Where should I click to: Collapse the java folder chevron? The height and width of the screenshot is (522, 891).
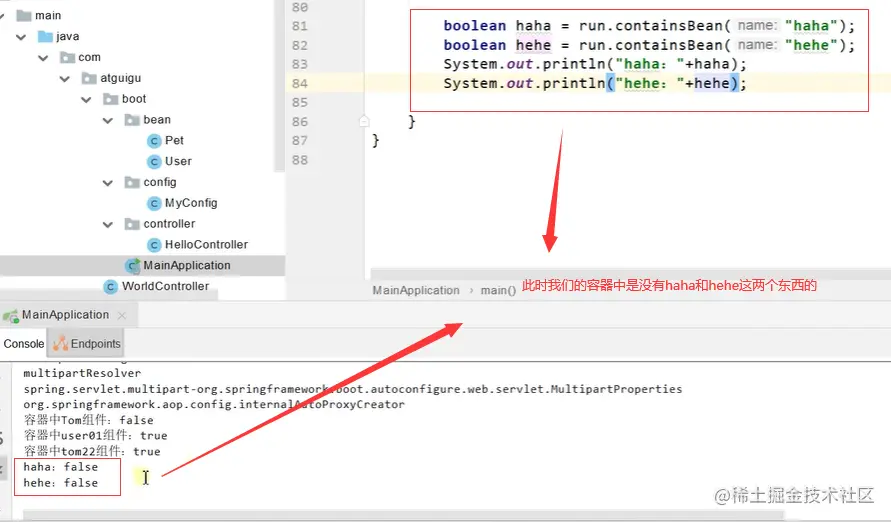(x=22, y=37)
